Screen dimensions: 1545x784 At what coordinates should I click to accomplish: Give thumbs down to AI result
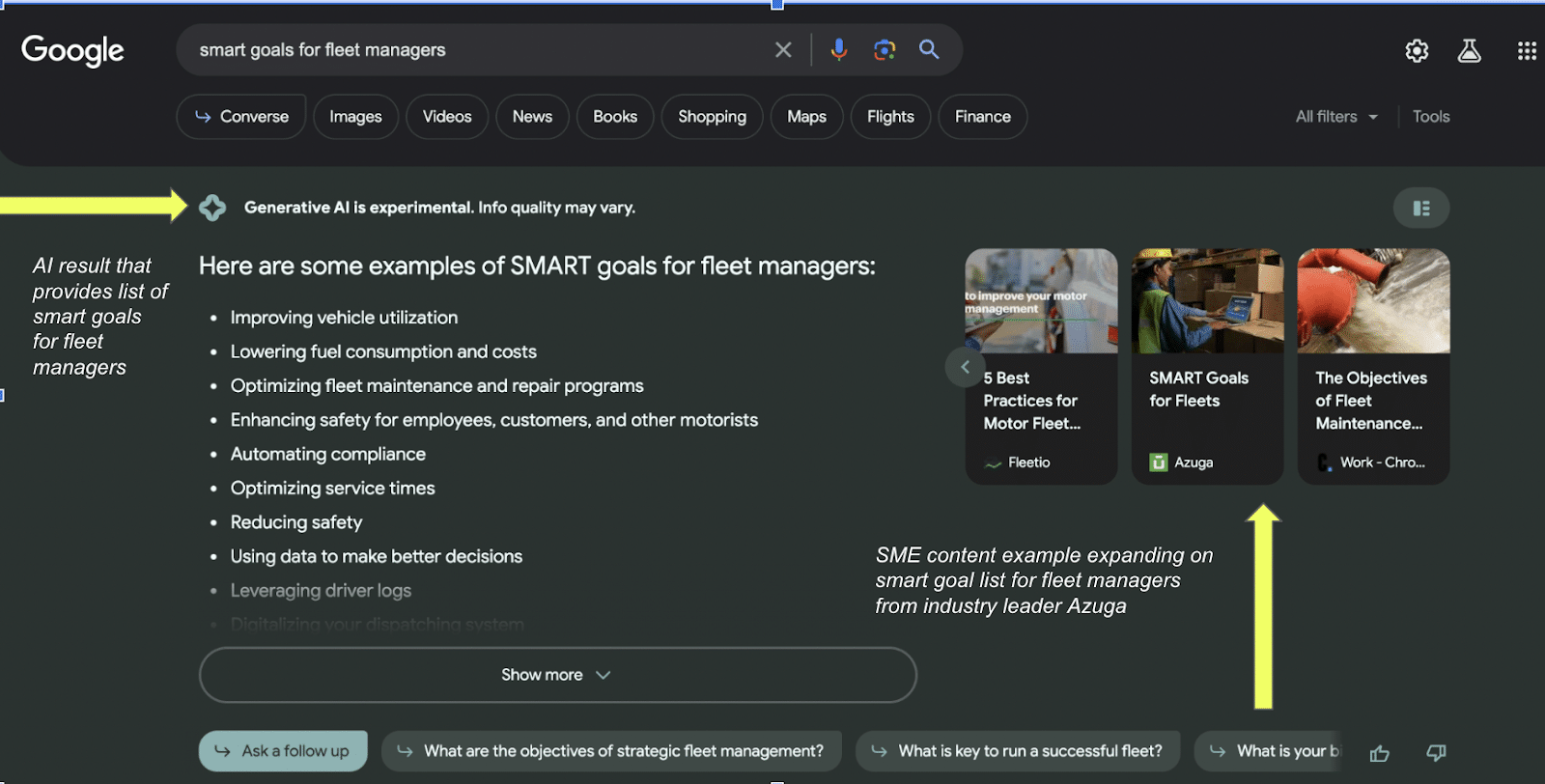[x=1436, y=753]
